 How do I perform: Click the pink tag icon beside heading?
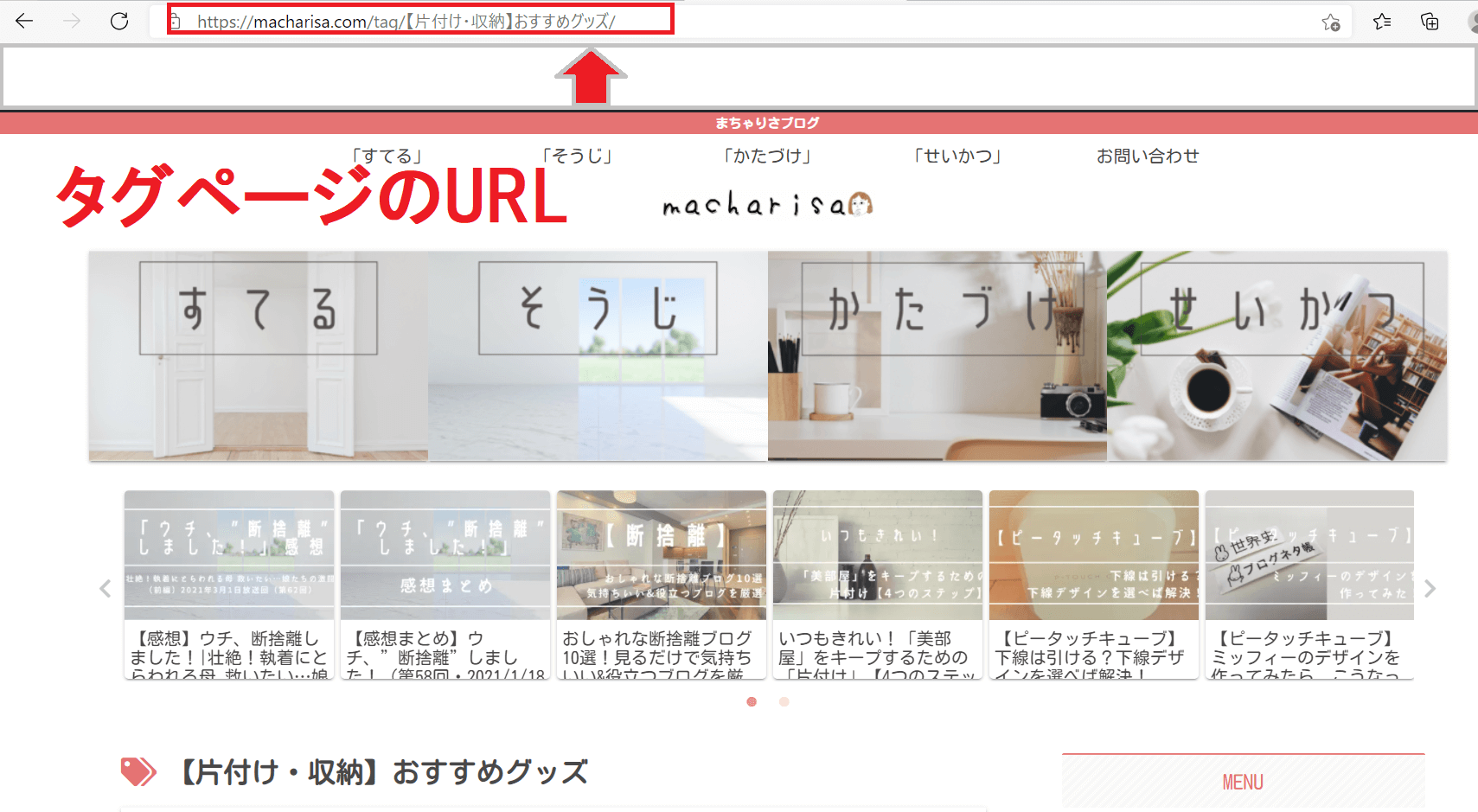pyautogui.click(x=138, y=771)
